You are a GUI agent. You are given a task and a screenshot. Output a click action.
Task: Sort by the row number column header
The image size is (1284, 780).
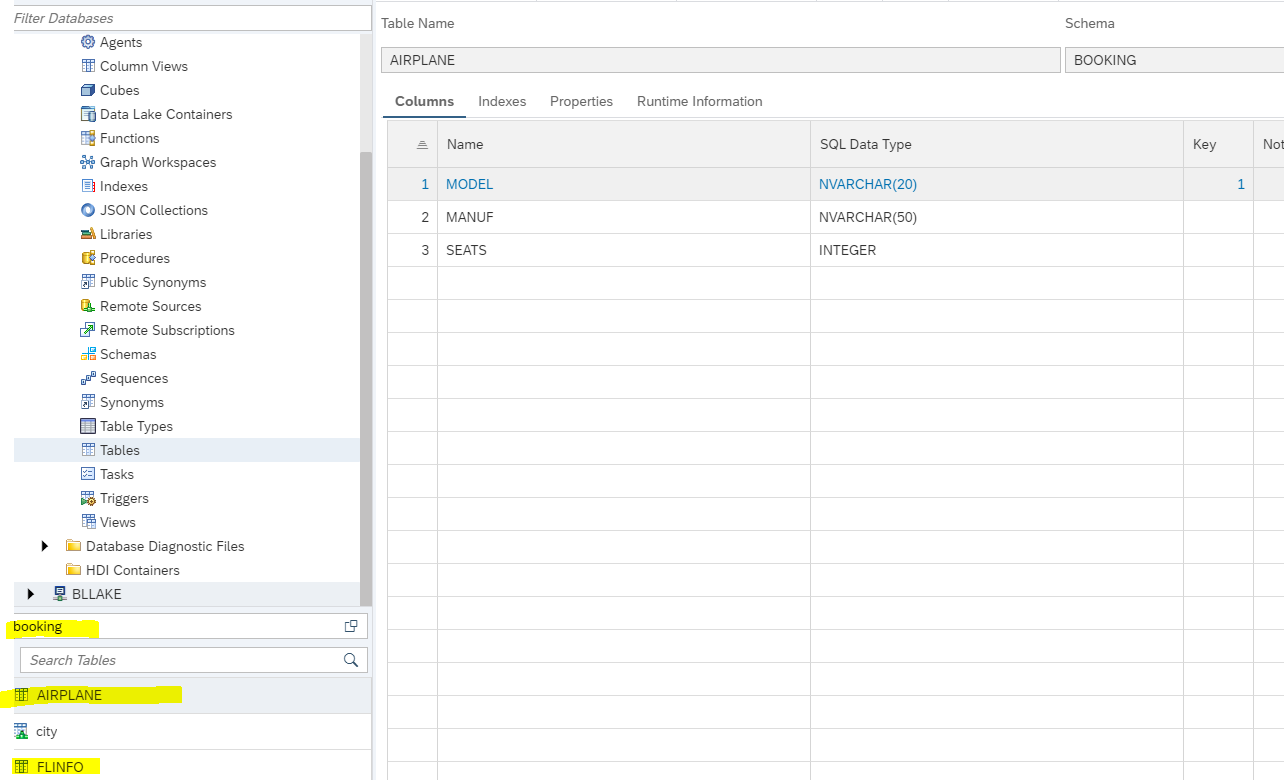pos(422,145)
